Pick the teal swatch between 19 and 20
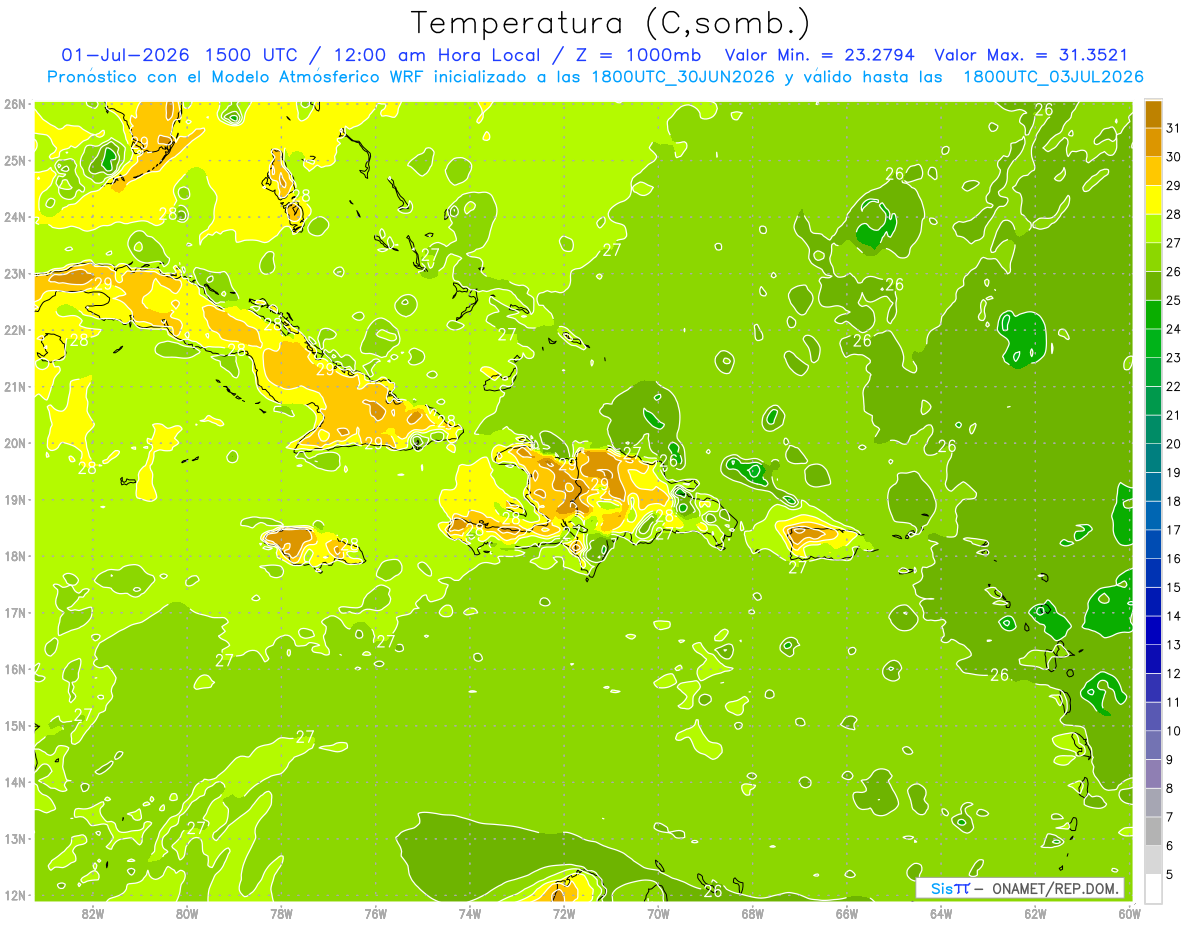Screen dimensions: 1200x927 tap(1153, 459)
